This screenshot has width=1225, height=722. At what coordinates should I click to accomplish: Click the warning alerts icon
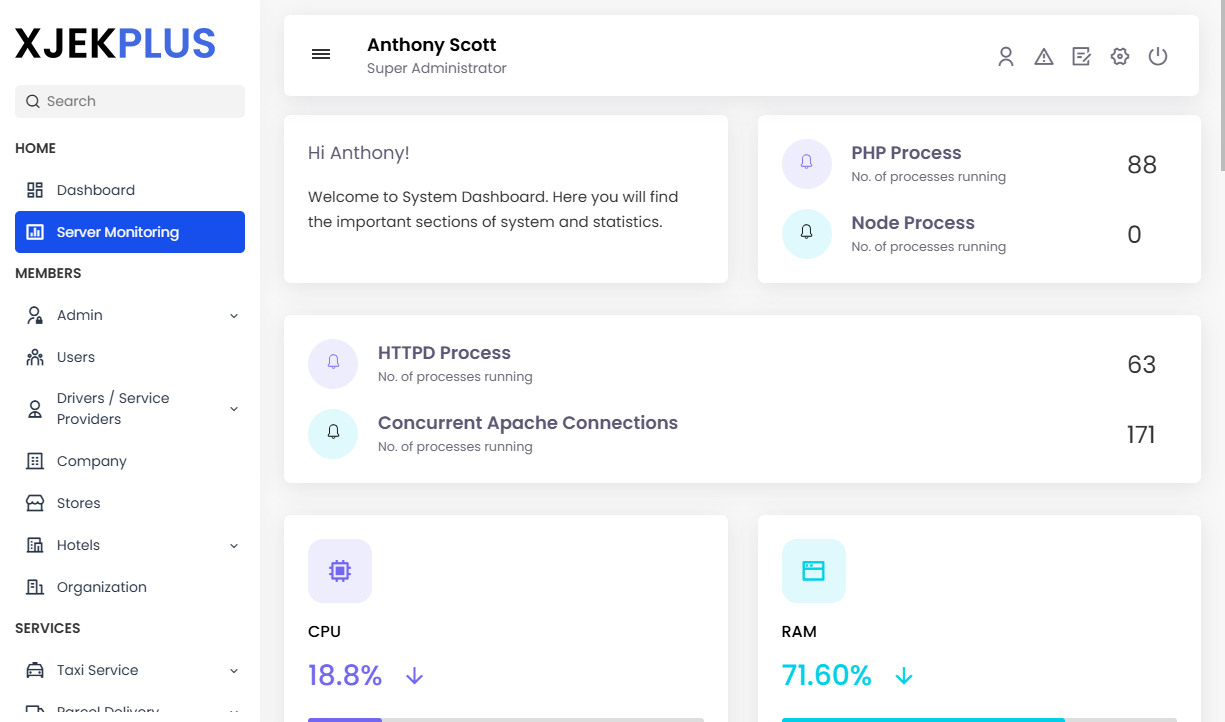[1043, 56]
